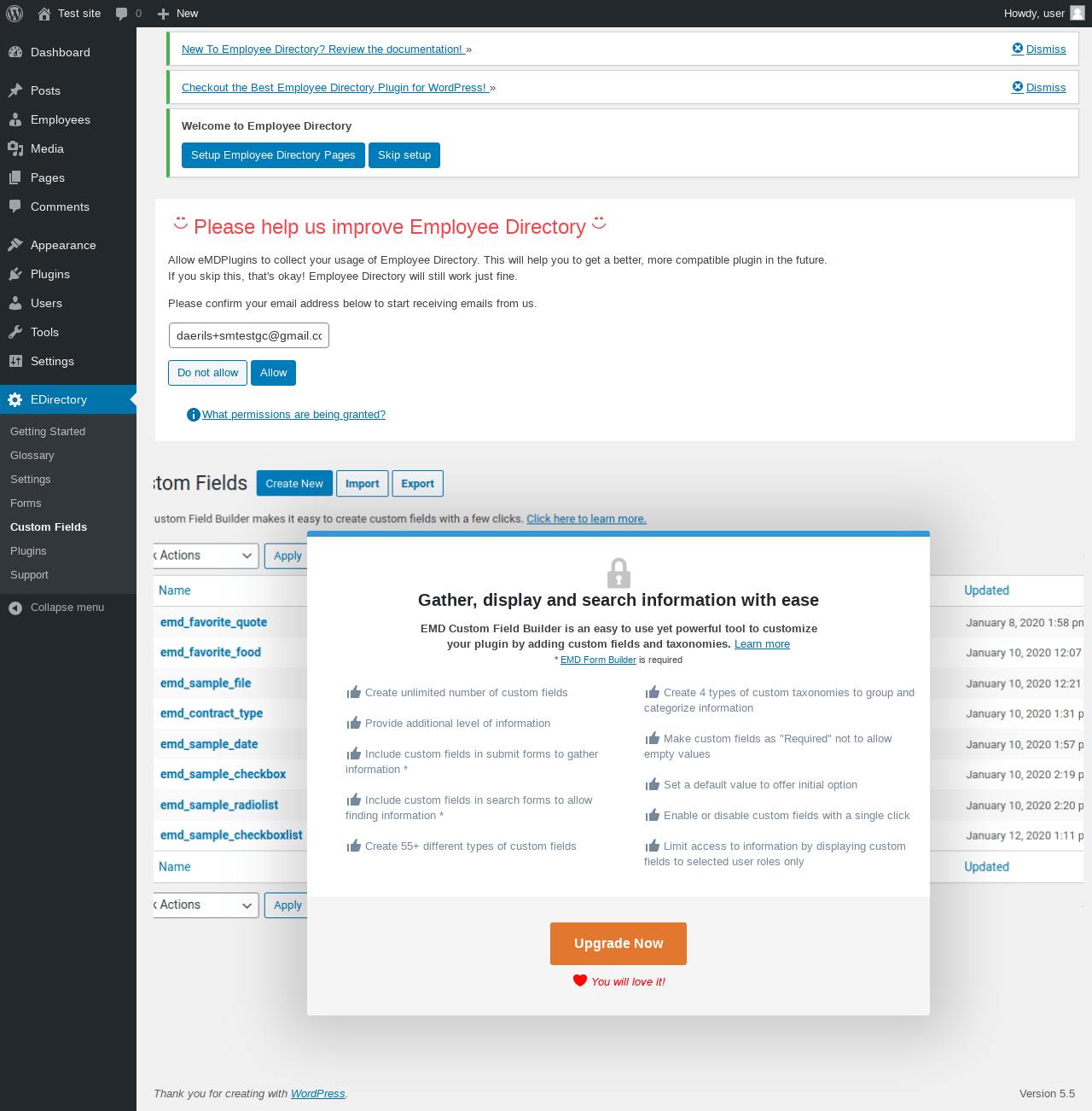Select Custom Fields submenu item
Image resolution: width=1092 pixels, height=1111 pixels.
click(x=49, y=527)
